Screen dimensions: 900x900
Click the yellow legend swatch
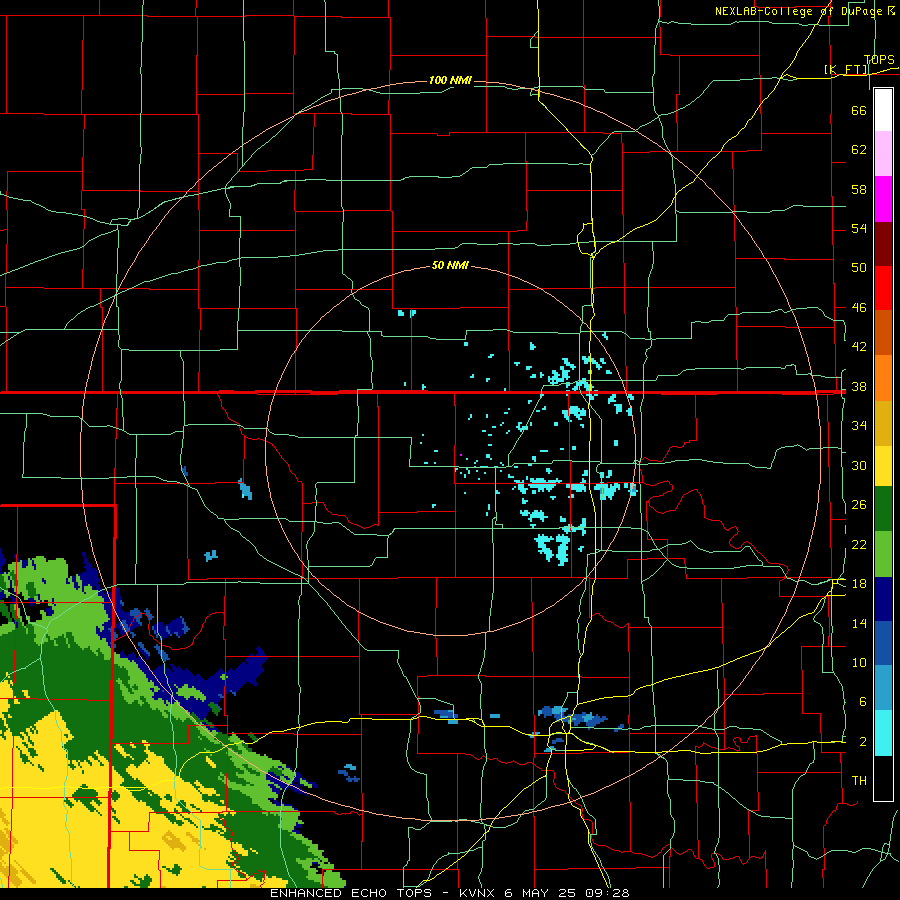[x=883, y=466]
